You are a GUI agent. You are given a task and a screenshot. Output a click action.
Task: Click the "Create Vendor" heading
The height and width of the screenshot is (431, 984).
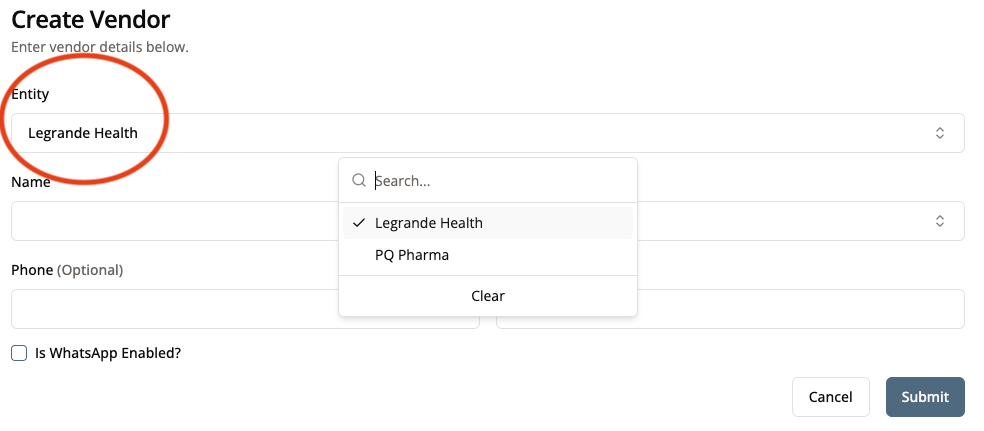pyautogui.click(x=91, y=19)
